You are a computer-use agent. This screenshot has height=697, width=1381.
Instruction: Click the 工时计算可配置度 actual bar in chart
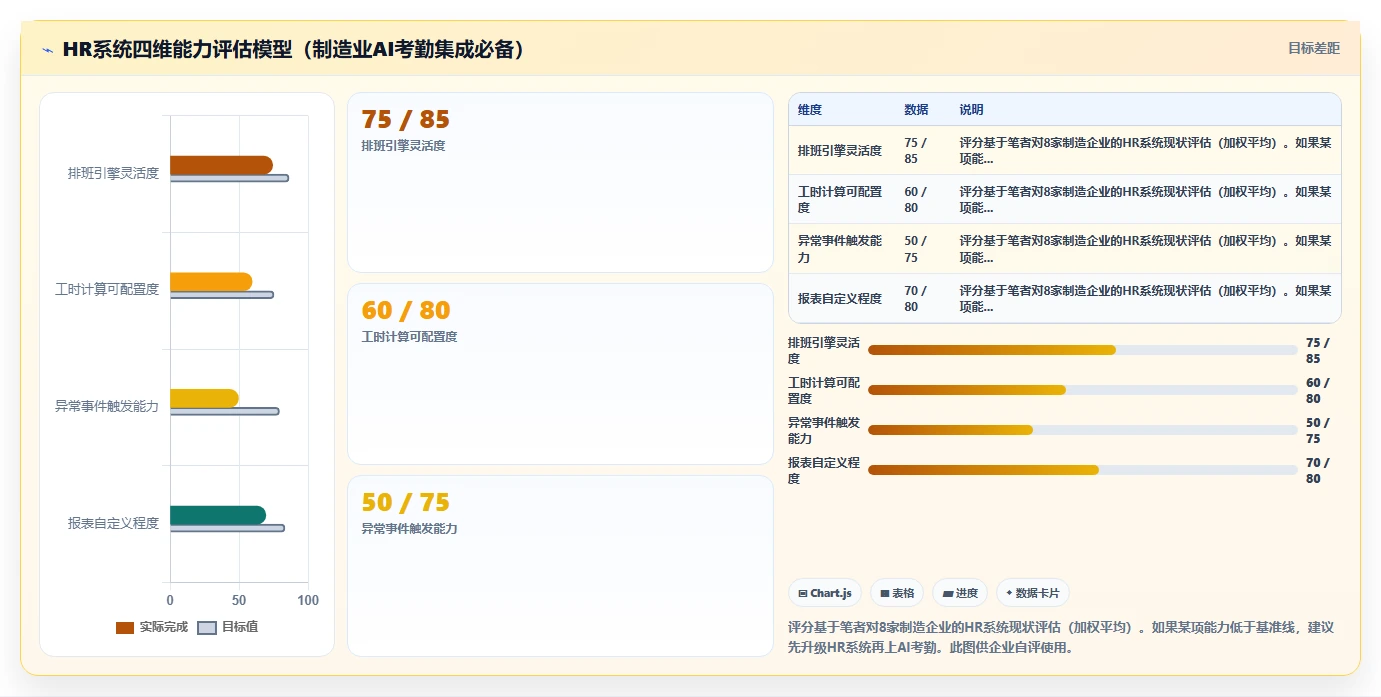pos(211,282)
